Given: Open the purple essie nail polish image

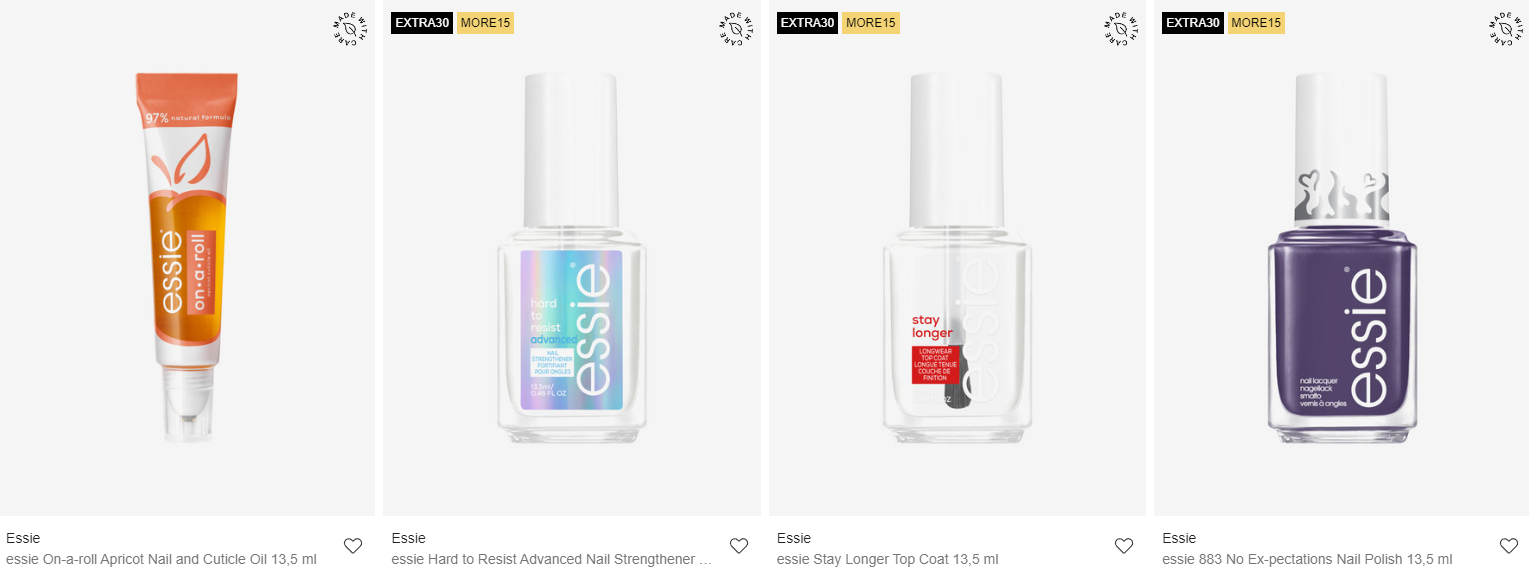Looking at the screenshot, I should coord(1342,258).
